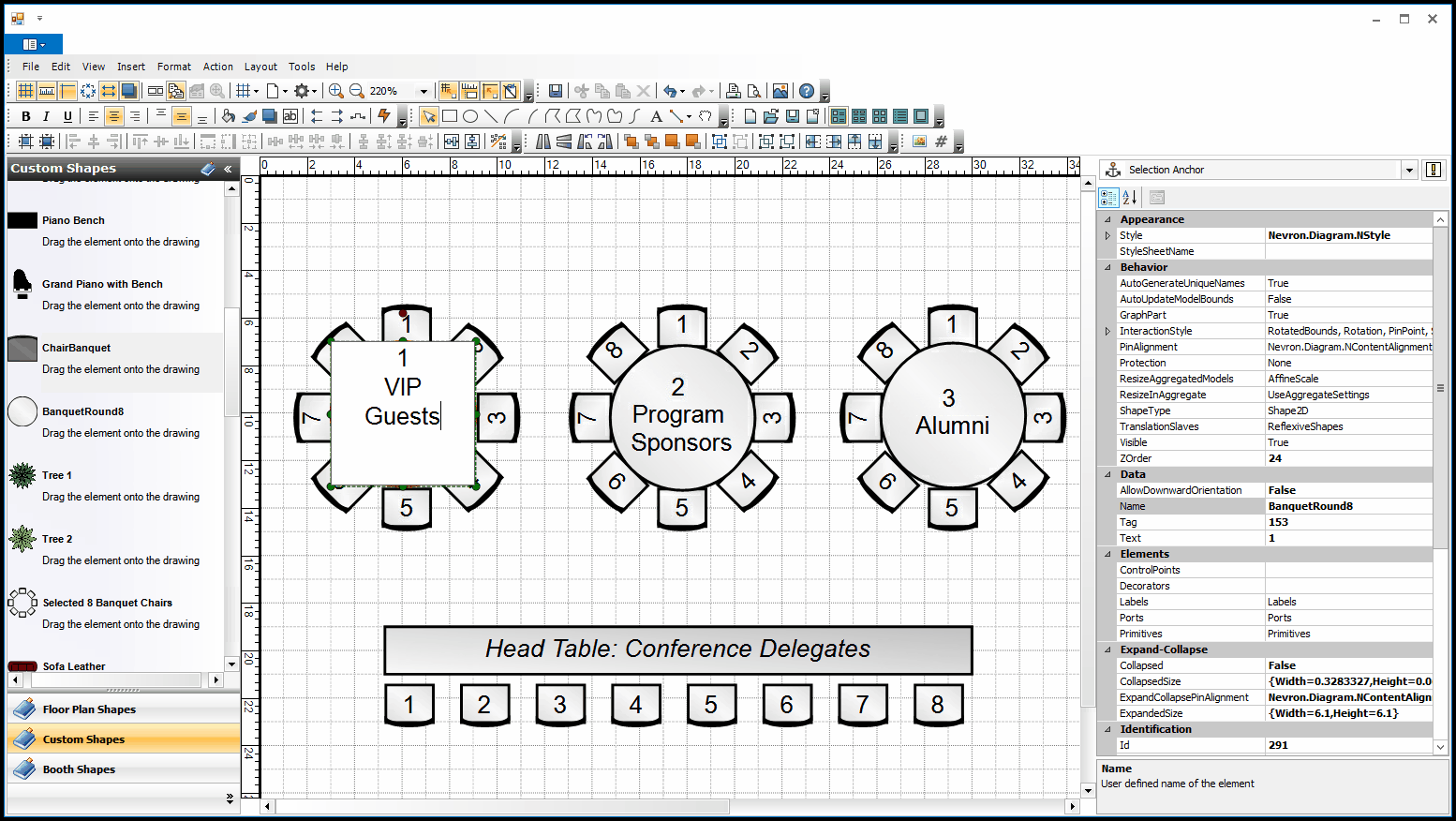Viewport: 1456px width, 821px height.
Task: Expand the Style property row
Action: tap(1107, 235)
